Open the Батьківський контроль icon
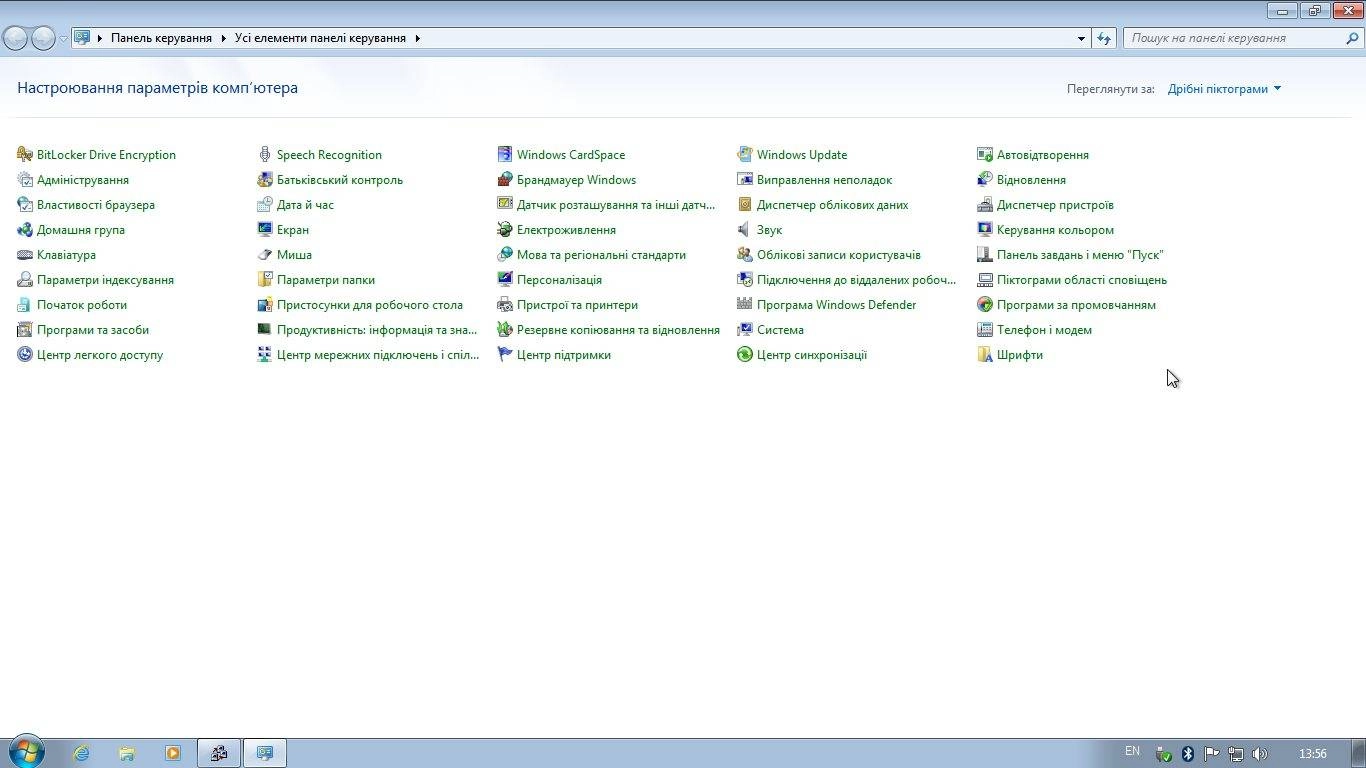The image size is (1366, 768). tap(265, 180)
